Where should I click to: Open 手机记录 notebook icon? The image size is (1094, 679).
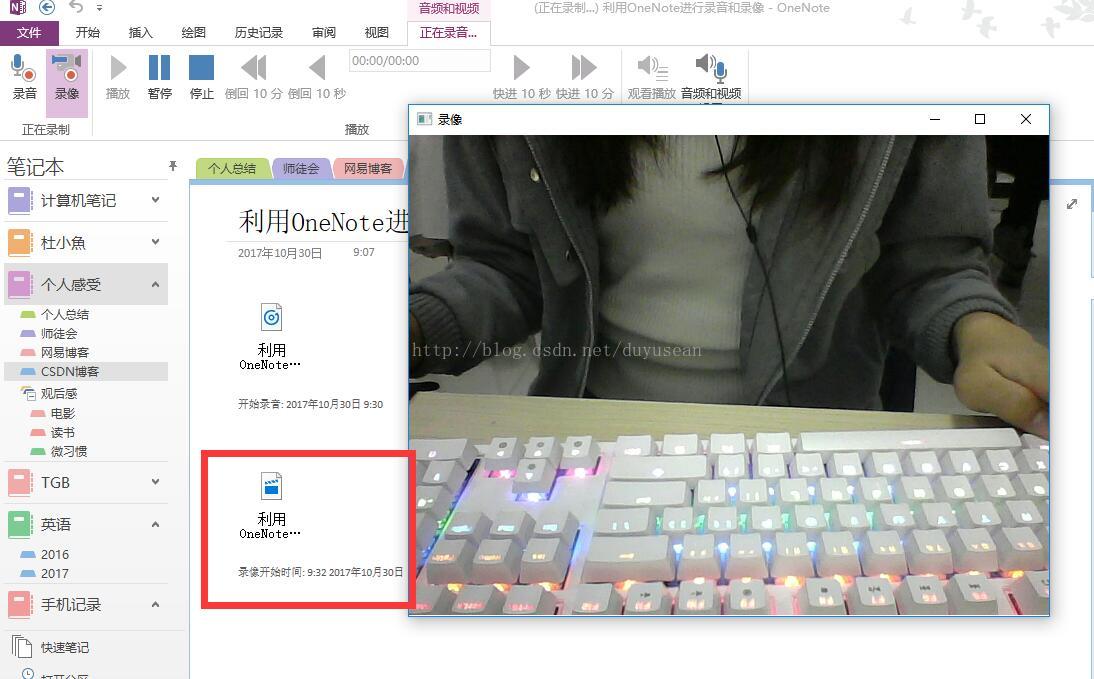pyautogui.click(x=20, y=605)
